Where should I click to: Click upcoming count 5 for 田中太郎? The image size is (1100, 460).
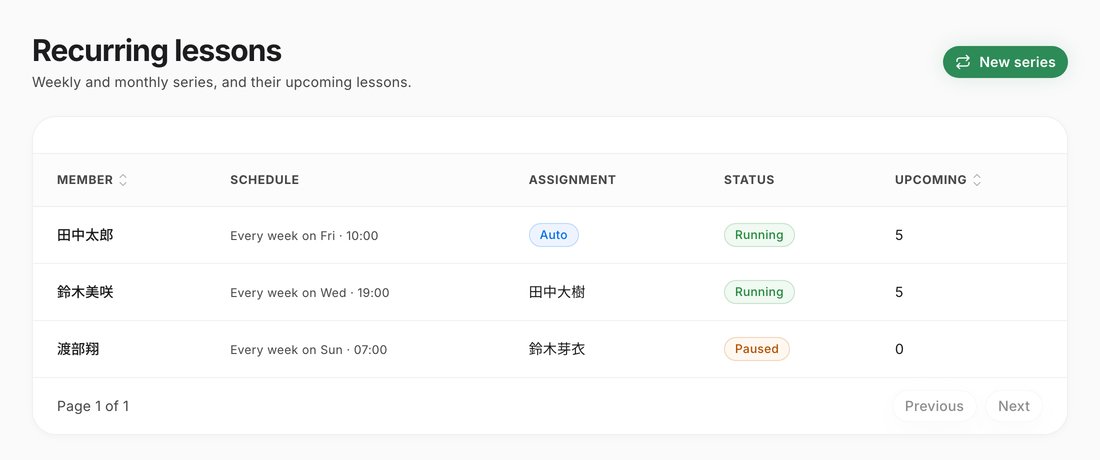899,235
